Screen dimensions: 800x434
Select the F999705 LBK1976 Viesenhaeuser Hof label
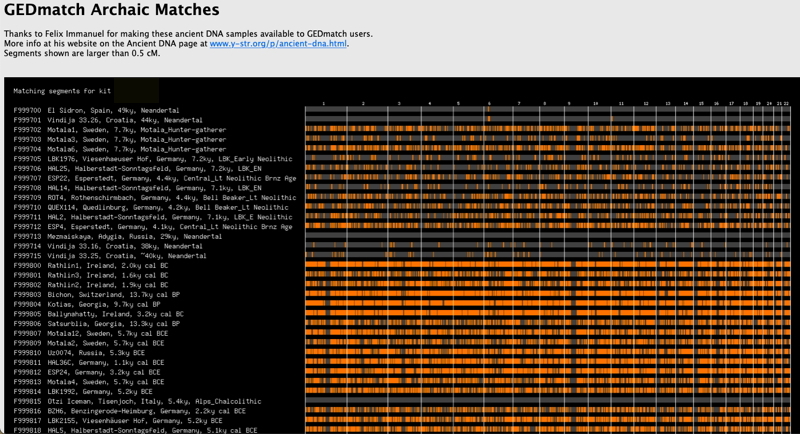[153, 159]
